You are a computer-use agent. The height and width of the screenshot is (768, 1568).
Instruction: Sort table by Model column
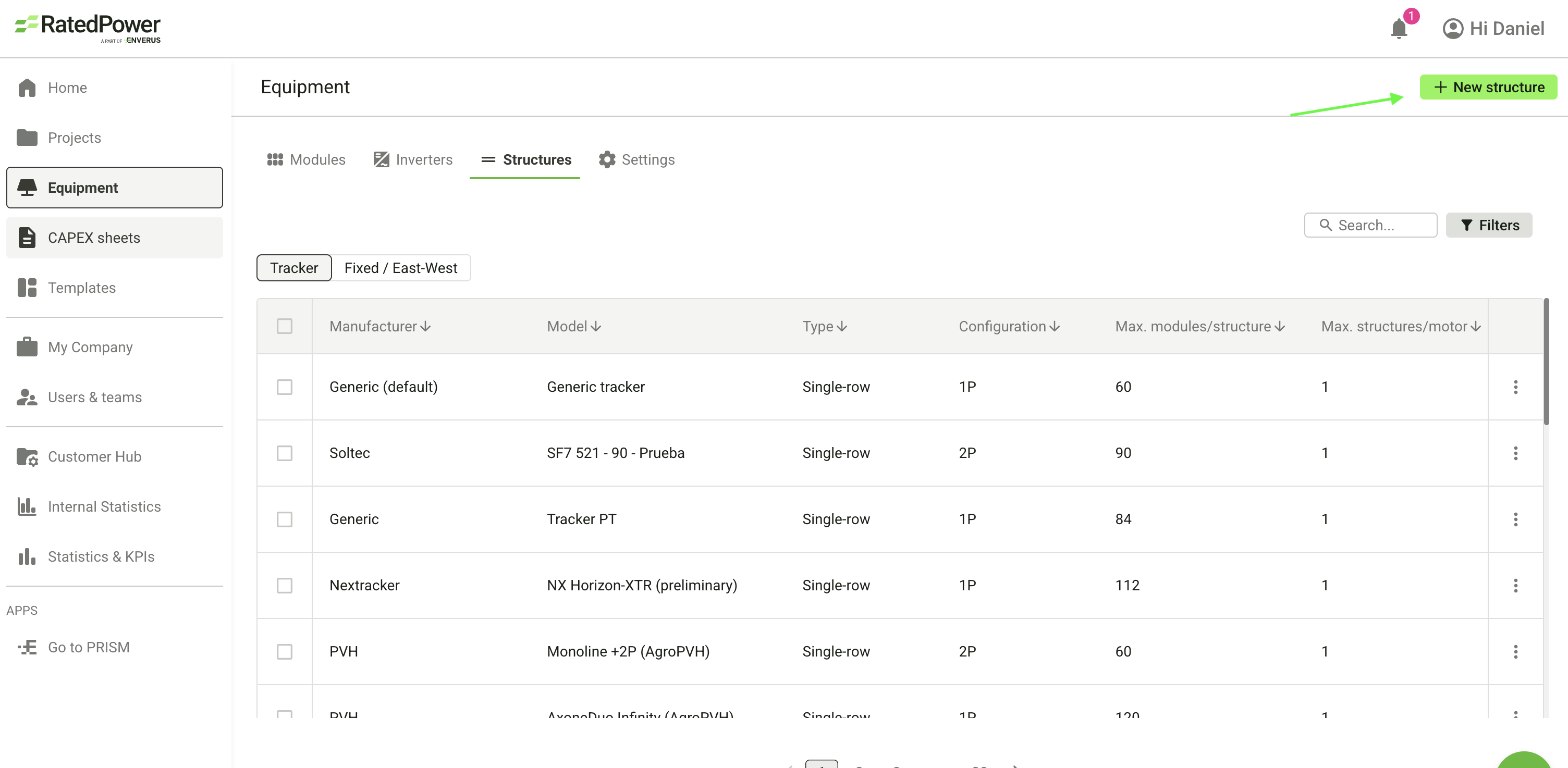[574, 326]
